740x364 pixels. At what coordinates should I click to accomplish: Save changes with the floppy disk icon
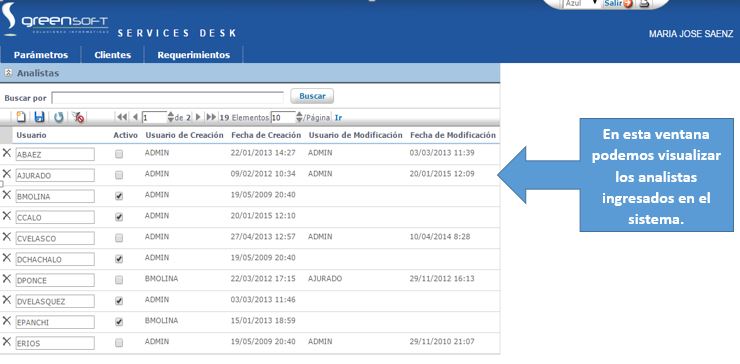coord(40,117)
